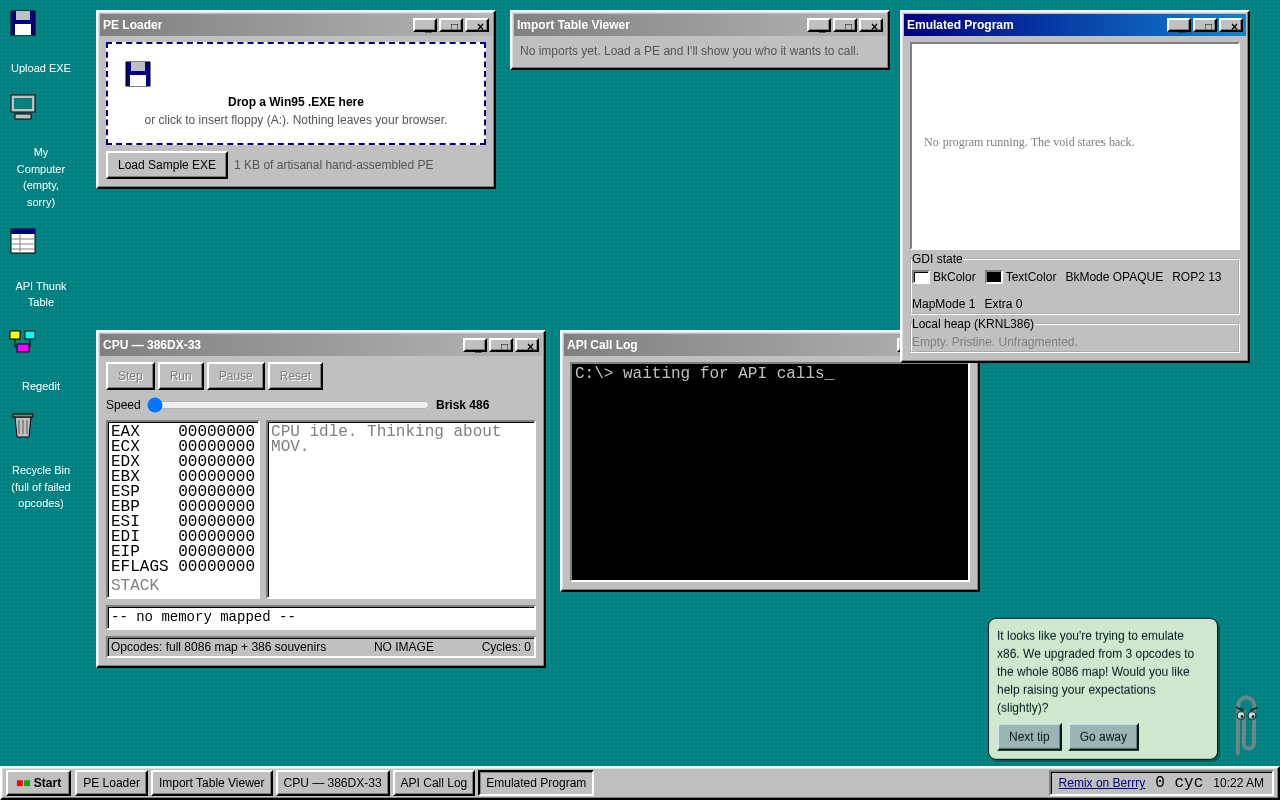The image size is (1280, 800).
Task: Click the API Call Log console area
Action: [x=770, y=472]
